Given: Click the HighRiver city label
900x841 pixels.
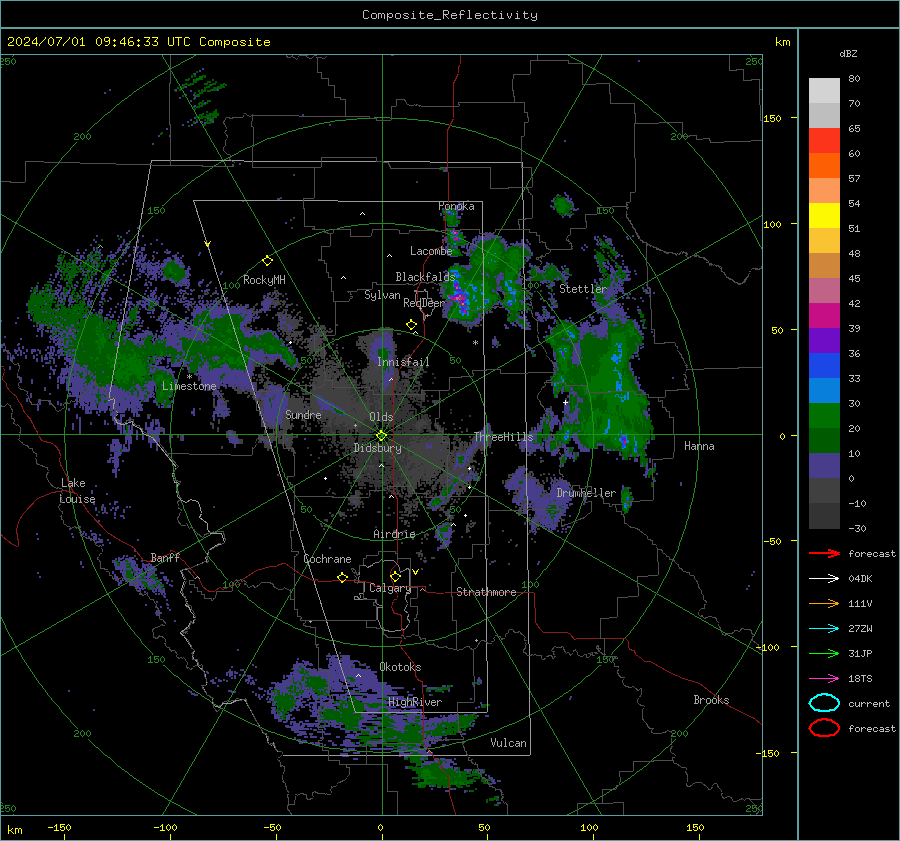Looking at the screenshot, I should [415, 702].
